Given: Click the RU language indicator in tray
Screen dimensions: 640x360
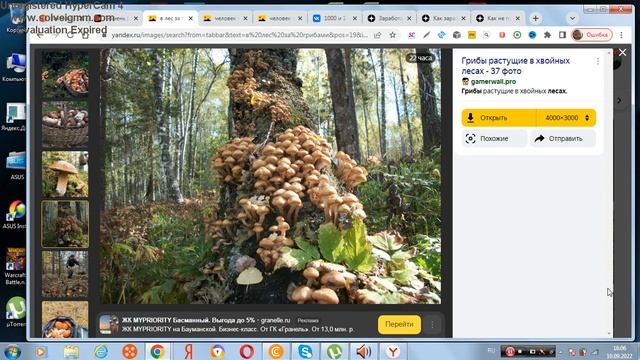Looking at the screenshot, I should click(491, 351).
